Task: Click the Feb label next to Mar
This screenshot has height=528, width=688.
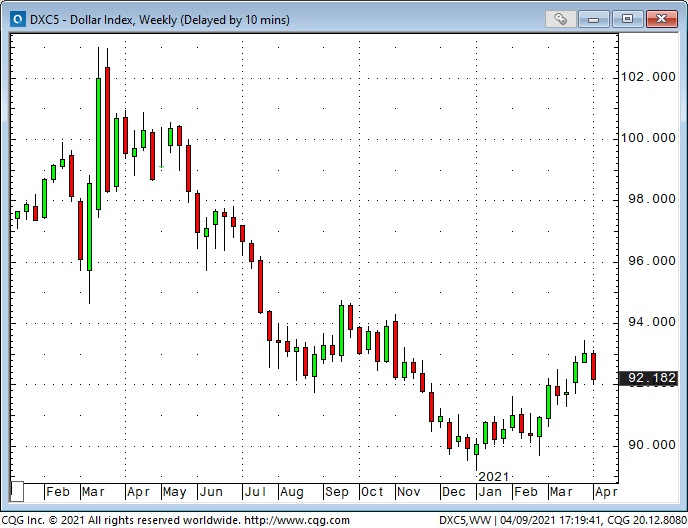Action: pos(58,492)
